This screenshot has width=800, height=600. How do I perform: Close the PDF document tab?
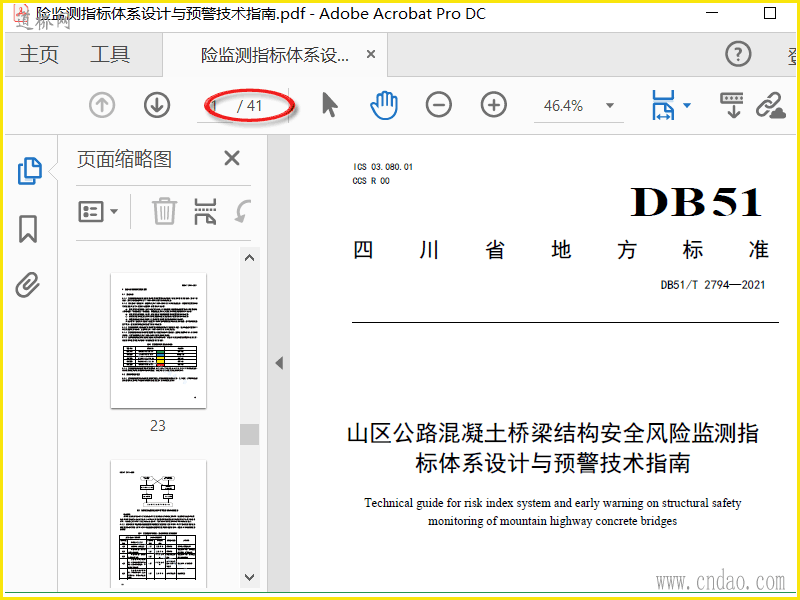click(x=371, y=54)
